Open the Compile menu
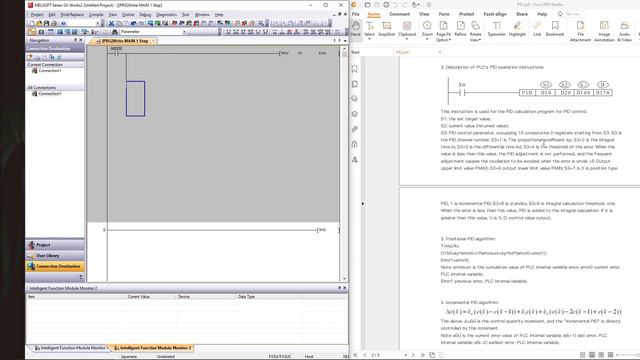Image resolution: width=640 pixels, height=360 pixels. click(96, 15)
